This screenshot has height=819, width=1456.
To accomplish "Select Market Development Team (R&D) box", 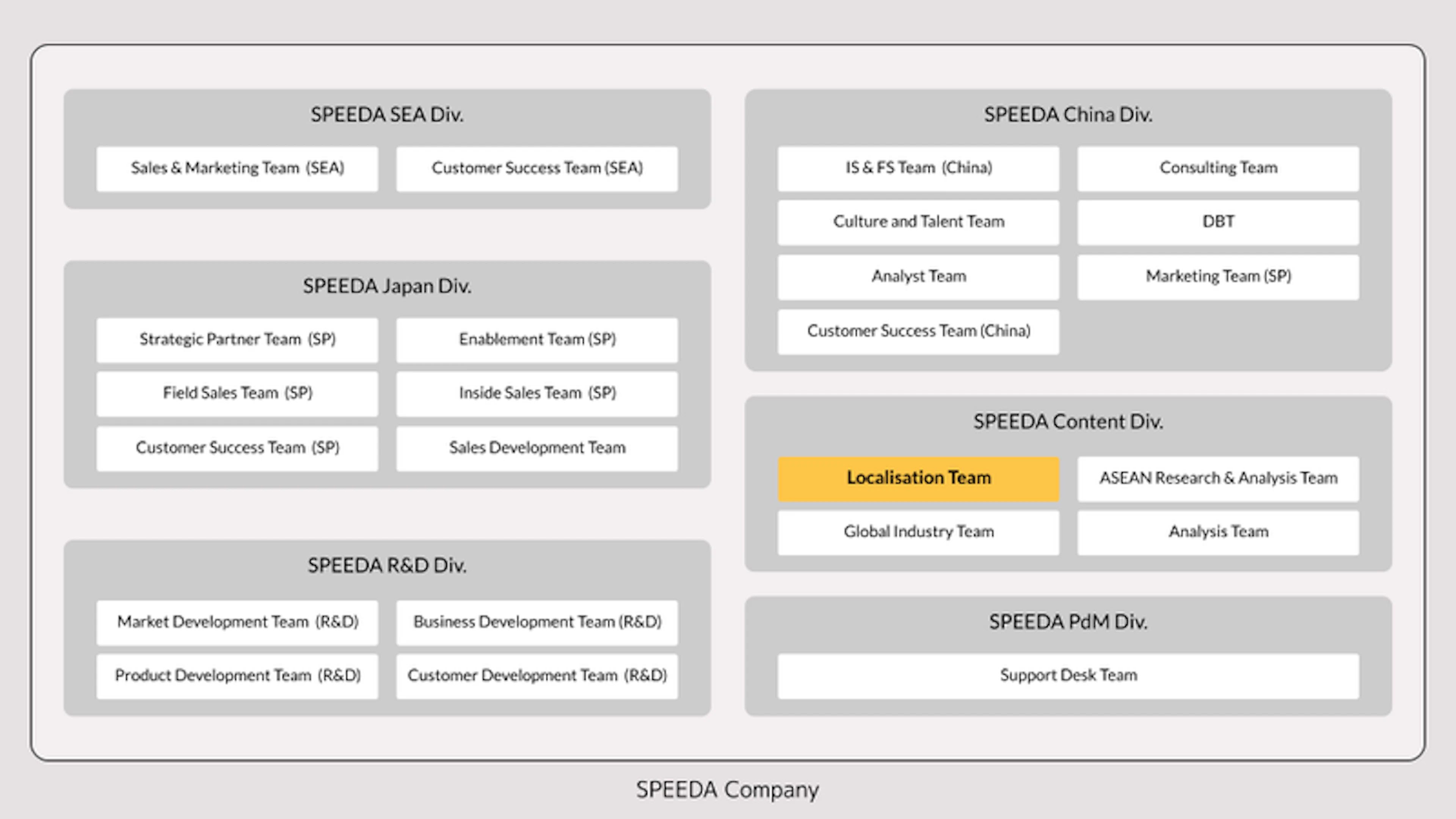I will pos(237,623).
